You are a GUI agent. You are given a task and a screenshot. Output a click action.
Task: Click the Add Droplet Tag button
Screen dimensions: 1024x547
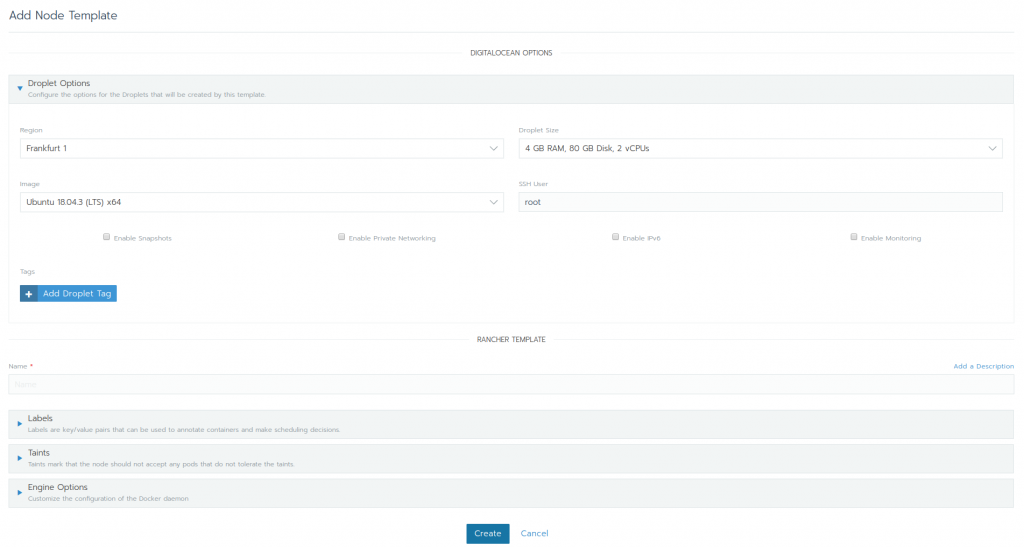pyautogui.click(x=68, y=294)
